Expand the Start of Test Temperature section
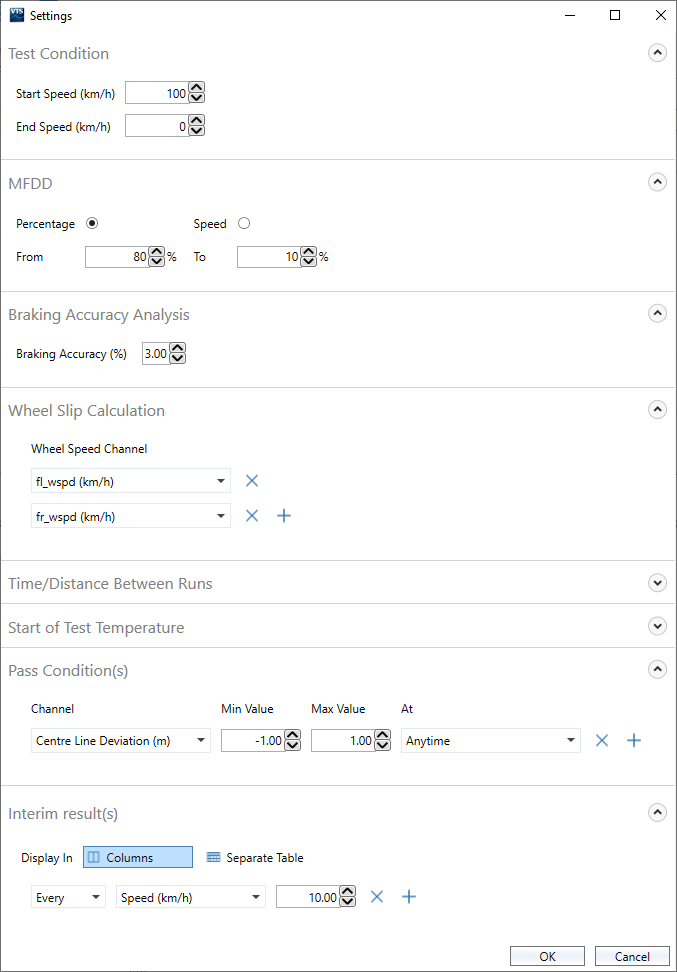Screen dimensions: 677x972 (x=657, y=627)
